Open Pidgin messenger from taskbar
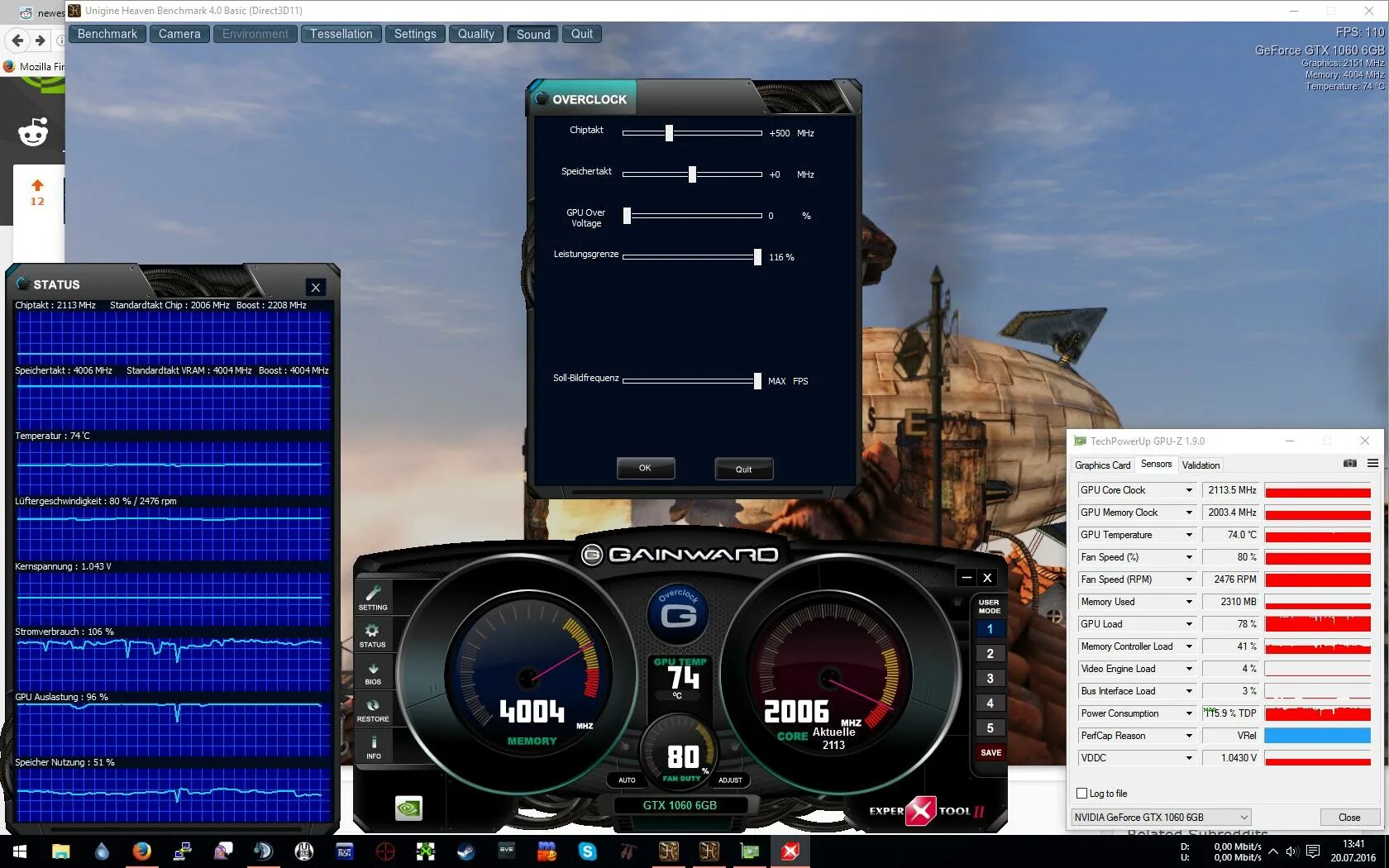Viewport: 1389px width, 868px height. coord(223,851)
